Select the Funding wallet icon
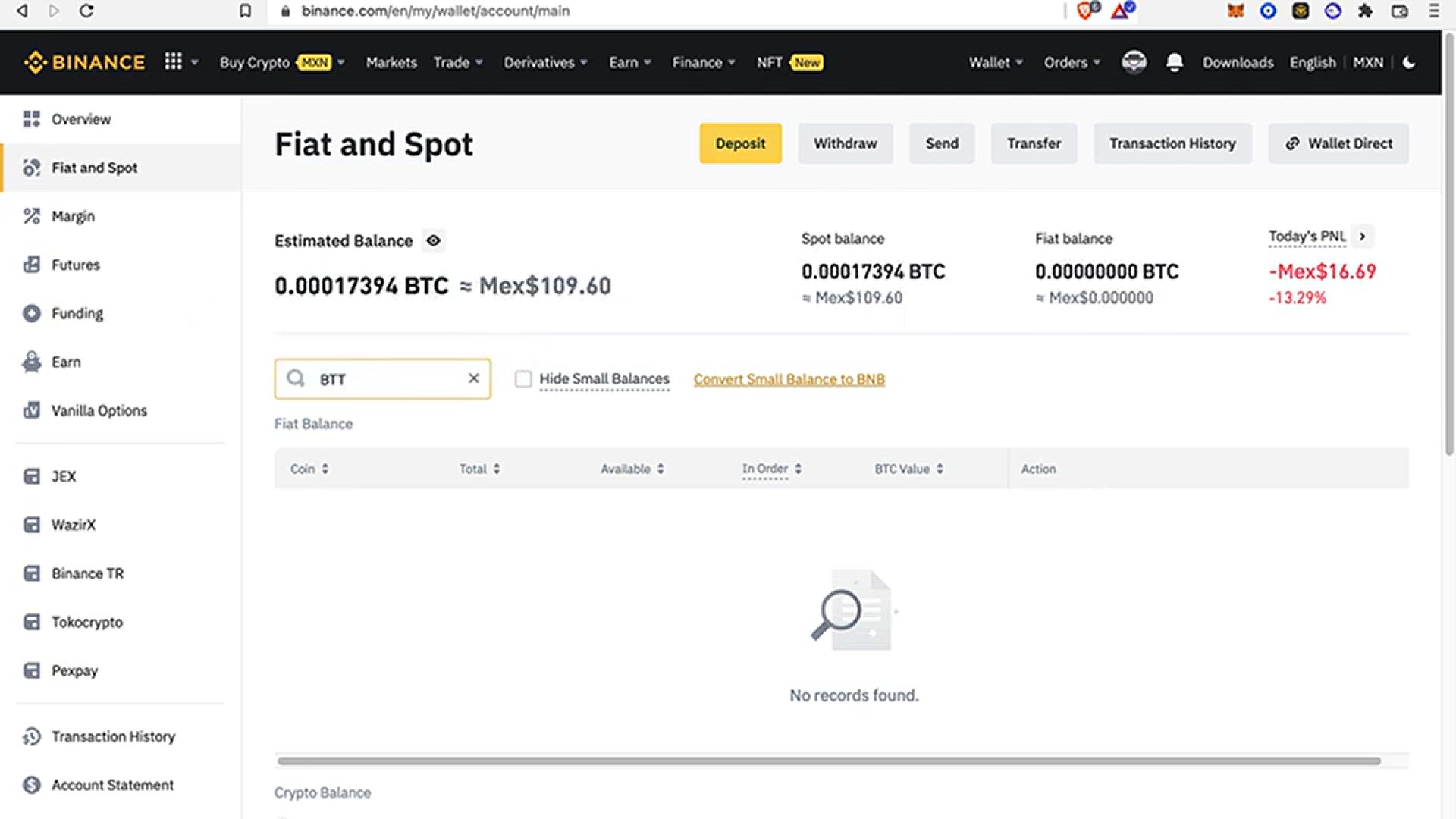Screen dimensions: 1456x819 click(x=32, y=313)
